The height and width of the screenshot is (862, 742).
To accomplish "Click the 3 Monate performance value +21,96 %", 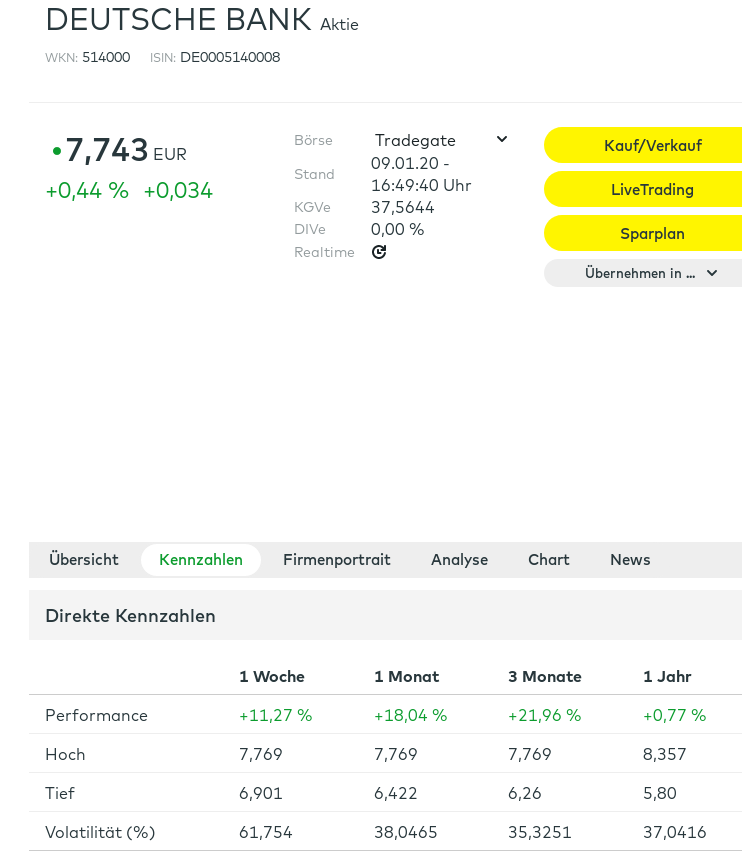I will coord(544,715).
